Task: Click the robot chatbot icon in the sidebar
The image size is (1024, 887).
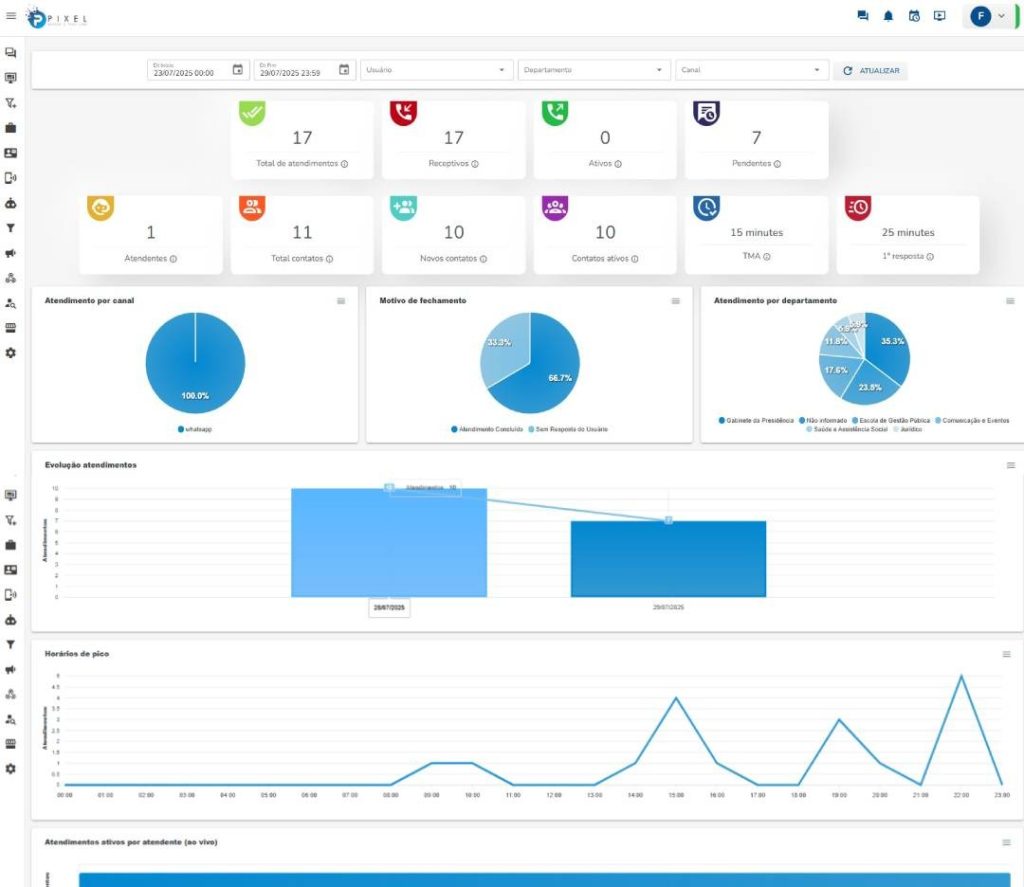Action: [11, 203]
